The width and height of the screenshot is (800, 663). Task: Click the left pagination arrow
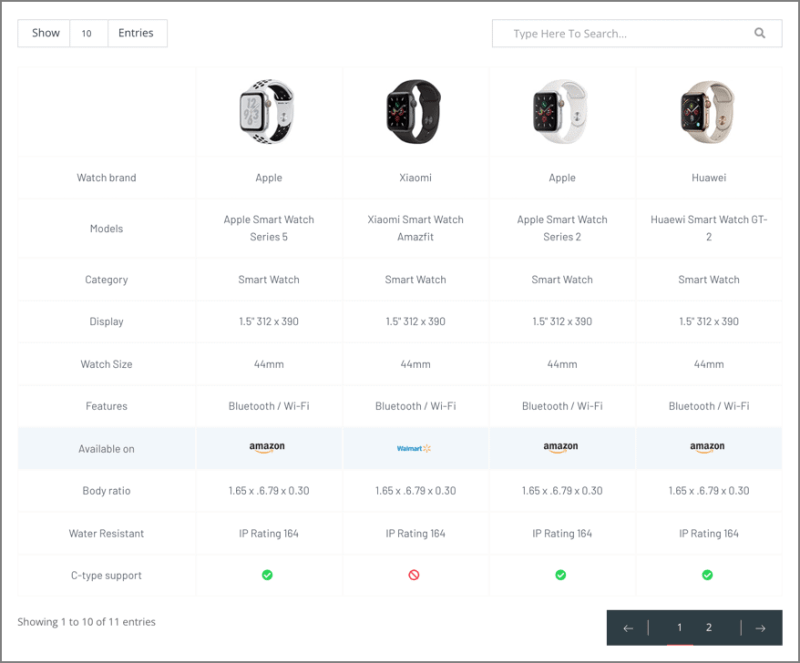coord(629,627)
